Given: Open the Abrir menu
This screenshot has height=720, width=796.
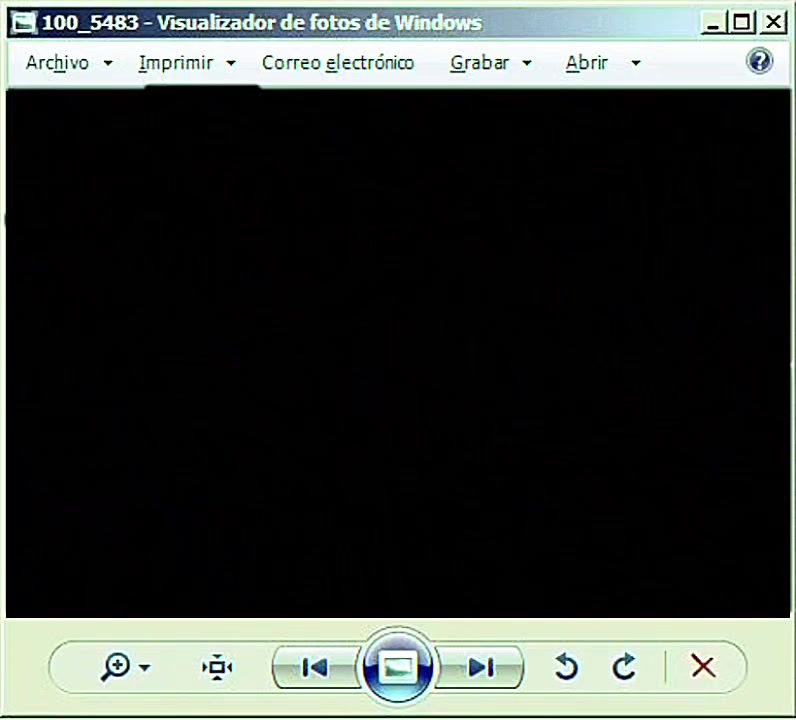Looking at the screenshot, I should pos(586,63).
